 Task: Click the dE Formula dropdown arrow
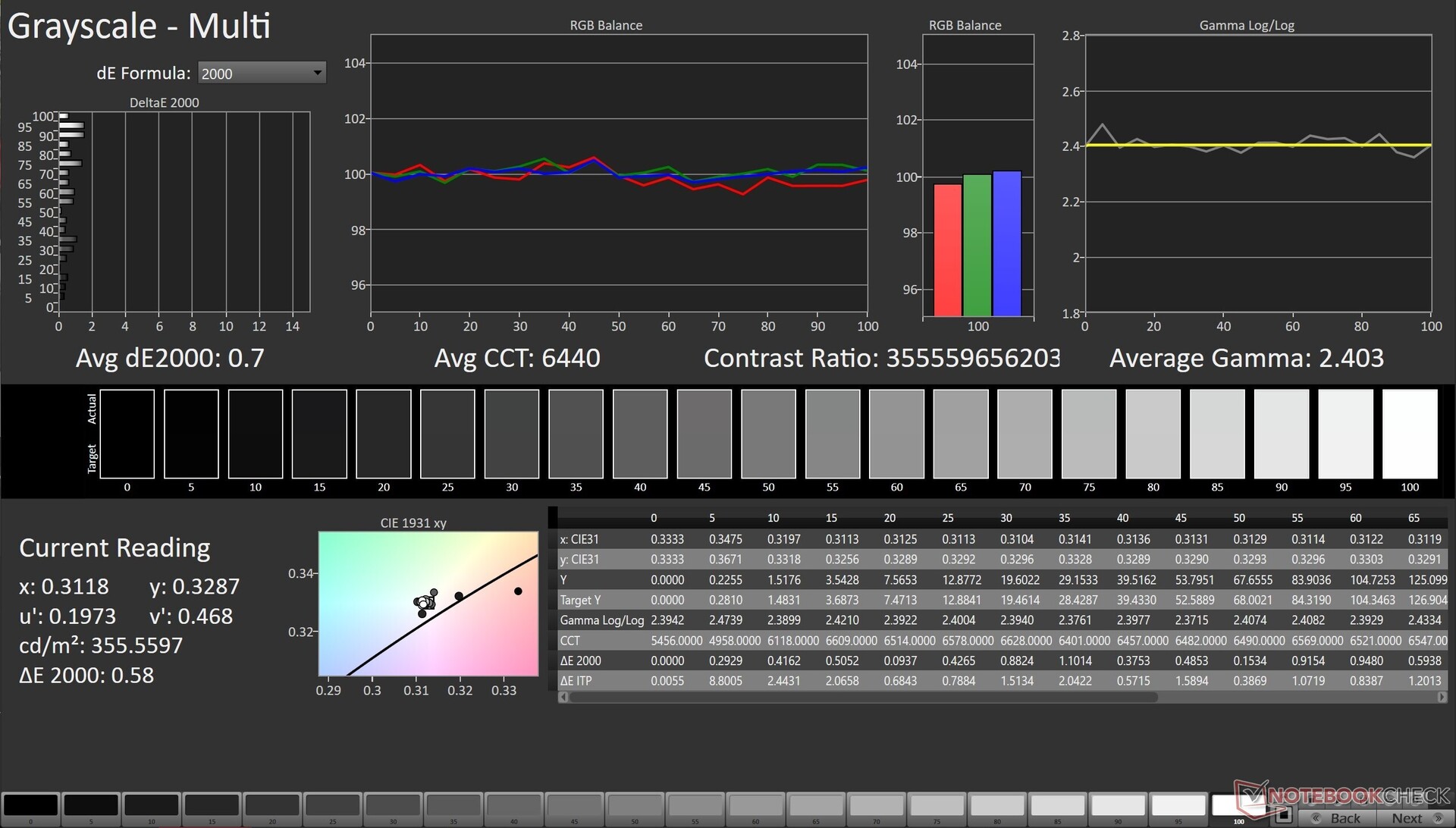[317, 73]
